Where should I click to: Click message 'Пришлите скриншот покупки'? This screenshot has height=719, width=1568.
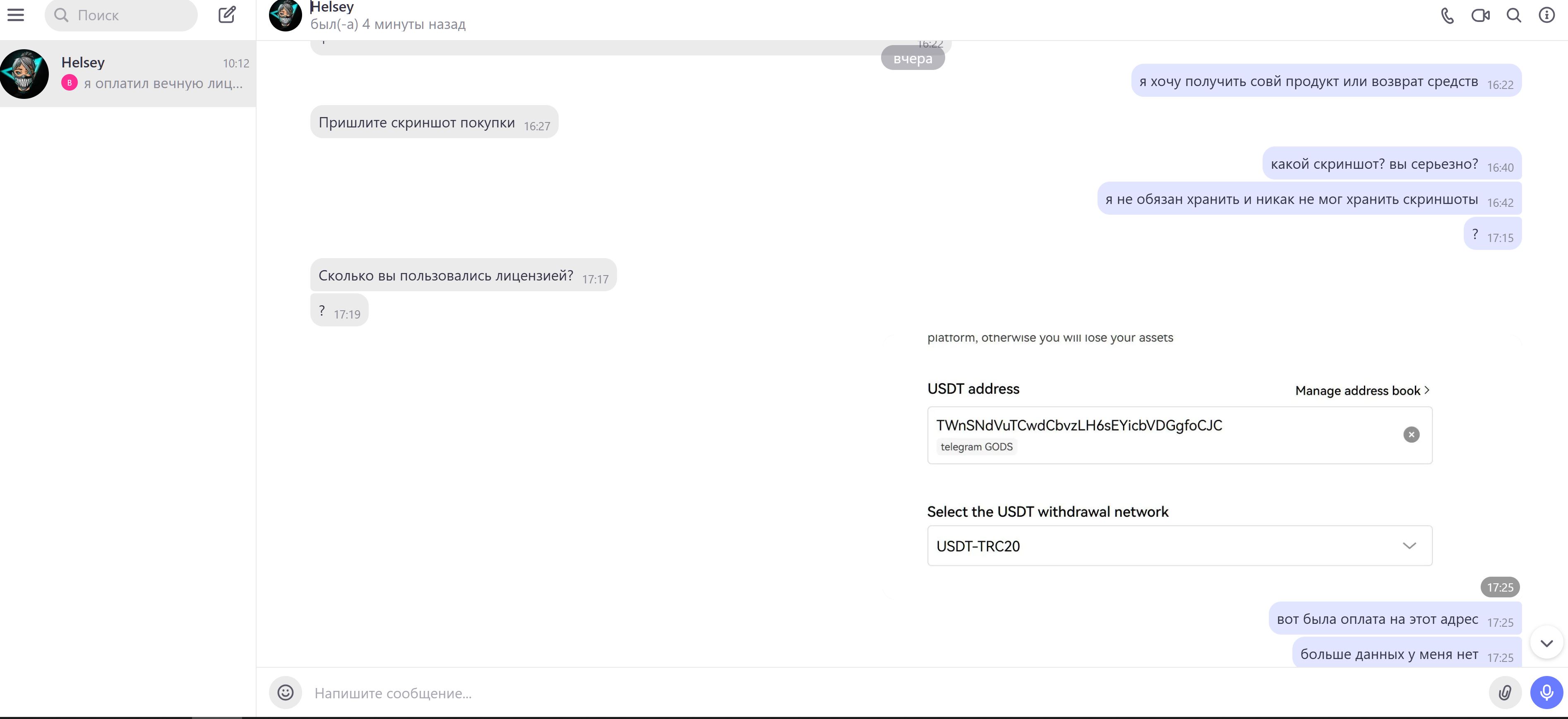[417, 122]
